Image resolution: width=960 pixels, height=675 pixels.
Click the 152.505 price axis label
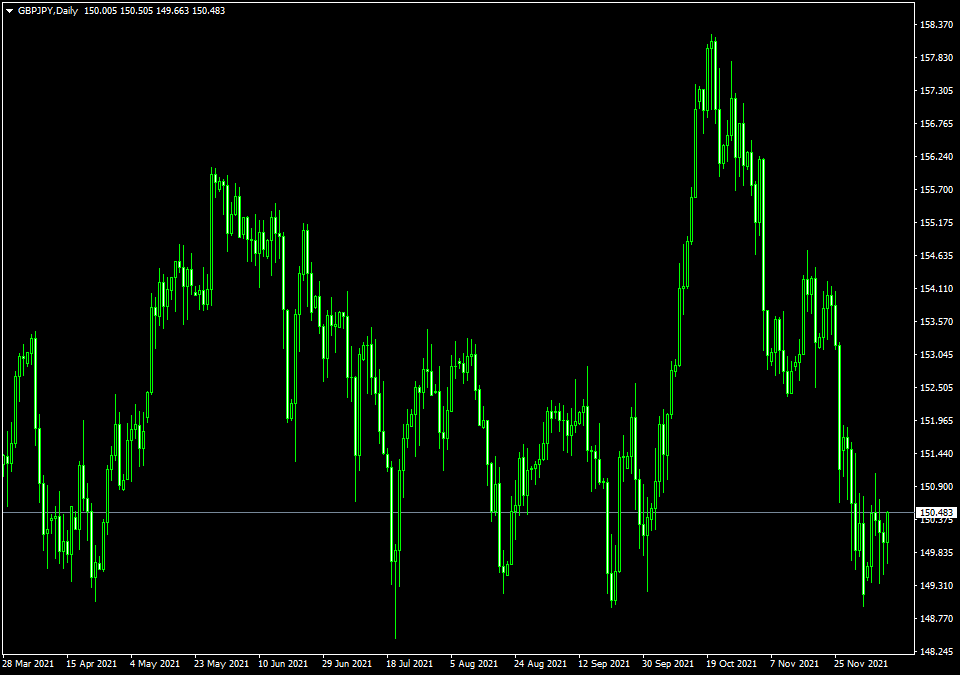(x=937, y=388)
